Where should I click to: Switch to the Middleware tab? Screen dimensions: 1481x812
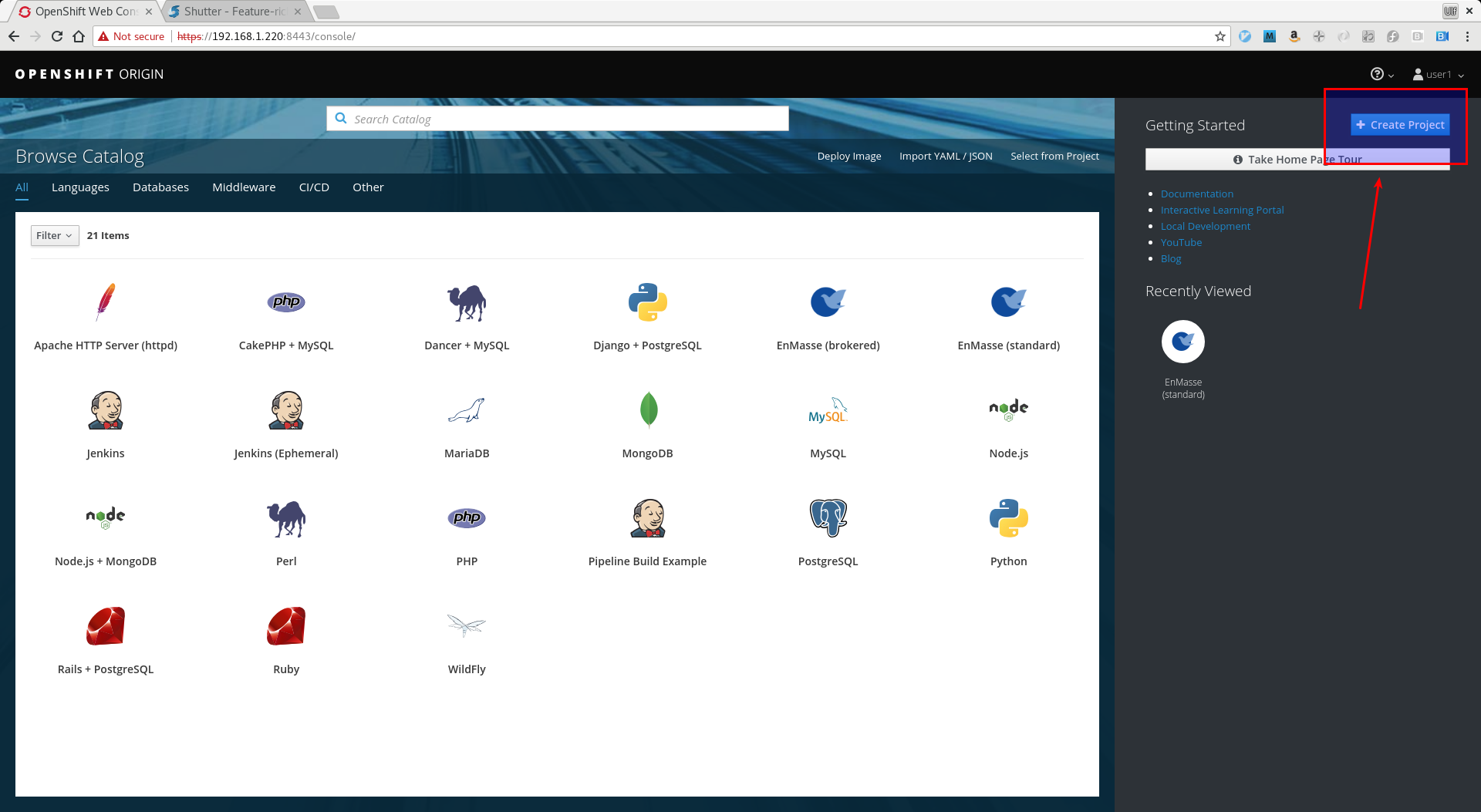tap(244, 187)
